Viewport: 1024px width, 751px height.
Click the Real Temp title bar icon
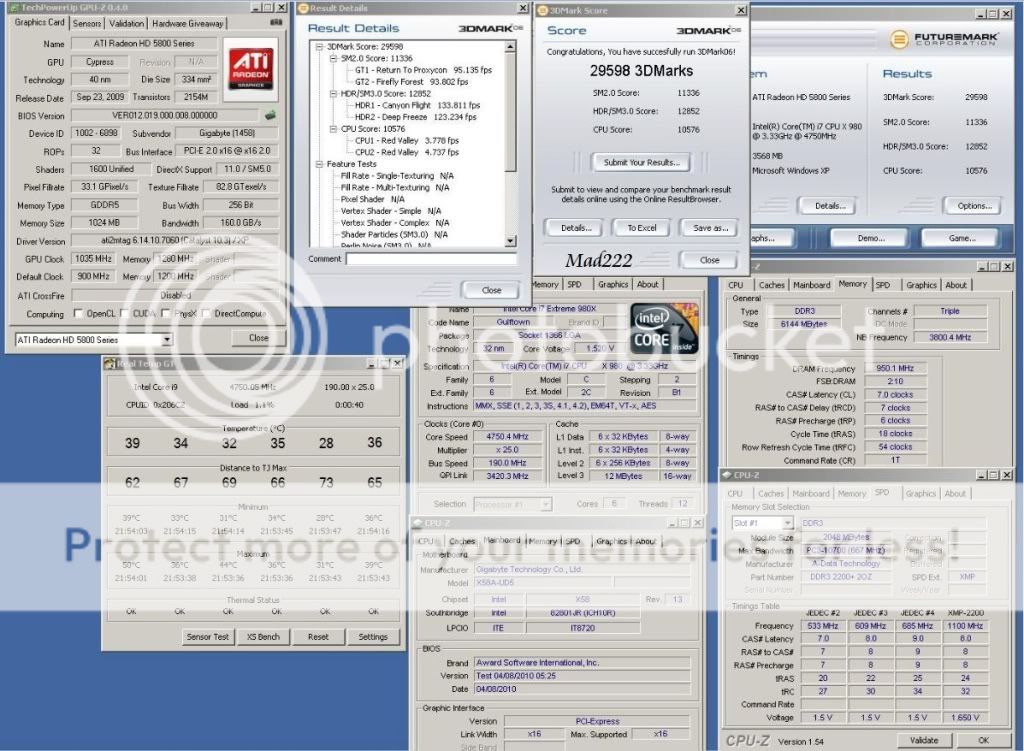point(110,364)
